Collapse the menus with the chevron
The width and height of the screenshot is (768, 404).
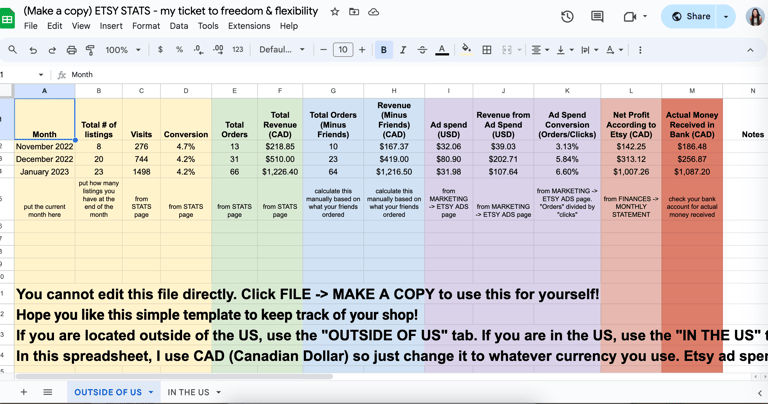coord(750,50)
